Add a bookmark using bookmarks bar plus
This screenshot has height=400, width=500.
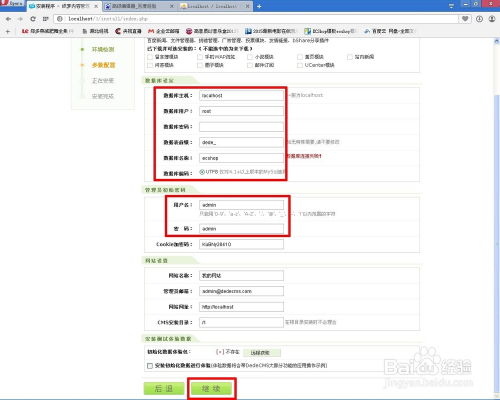[8, 31]
